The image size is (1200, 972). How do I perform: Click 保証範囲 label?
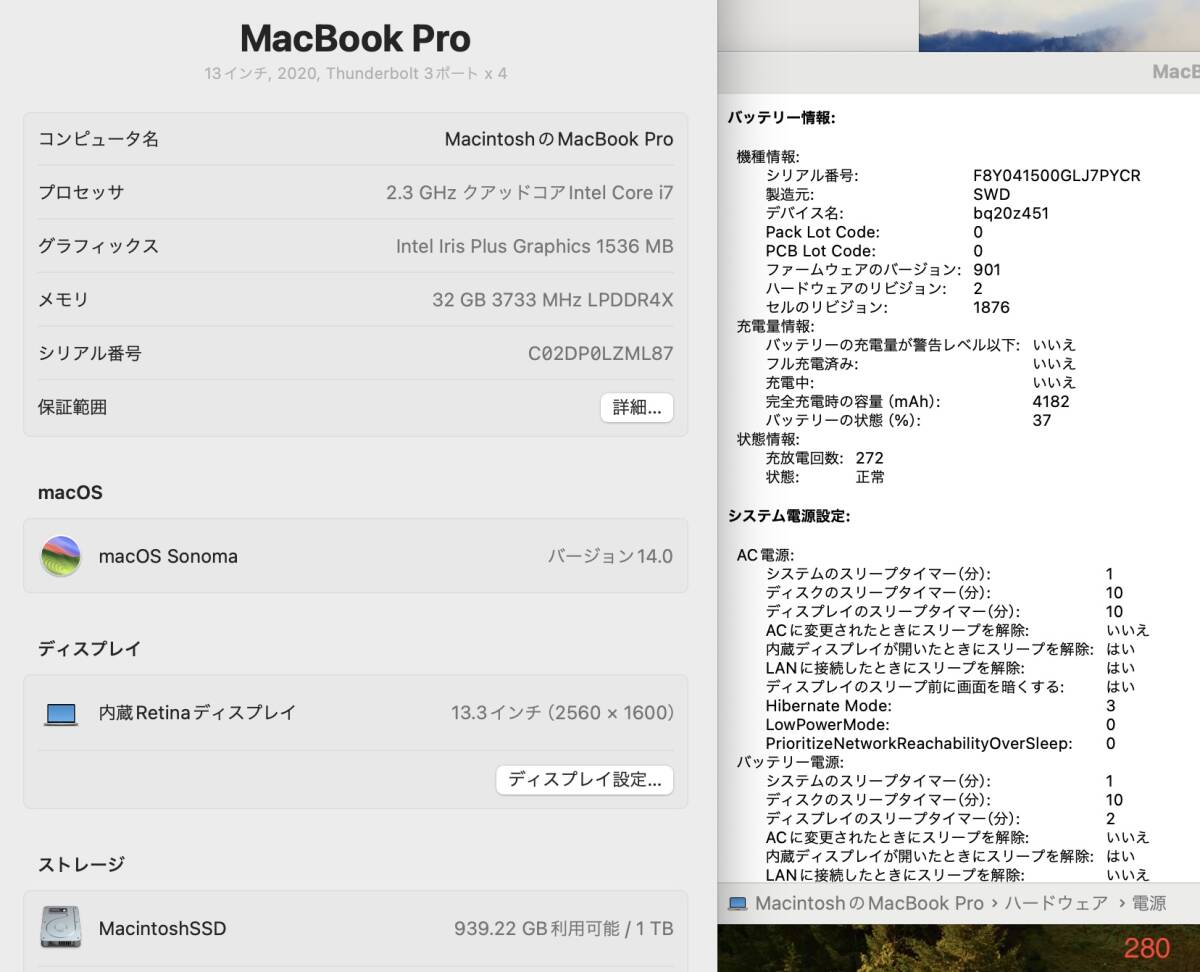72,407
